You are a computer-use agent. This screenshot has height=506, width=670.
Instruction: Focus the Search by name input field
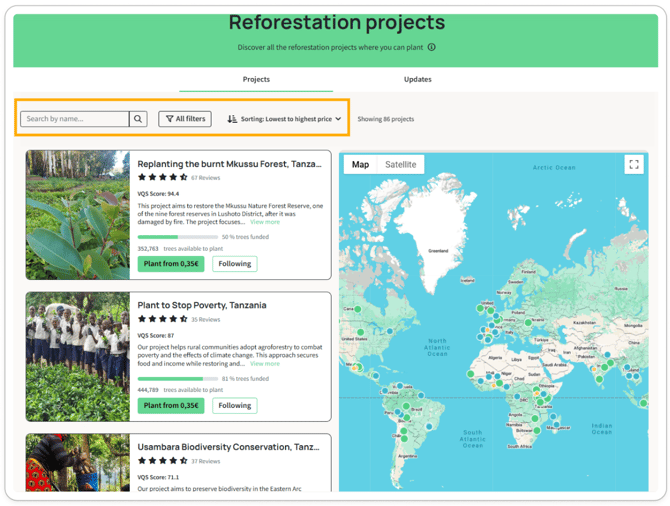[74, 119]
